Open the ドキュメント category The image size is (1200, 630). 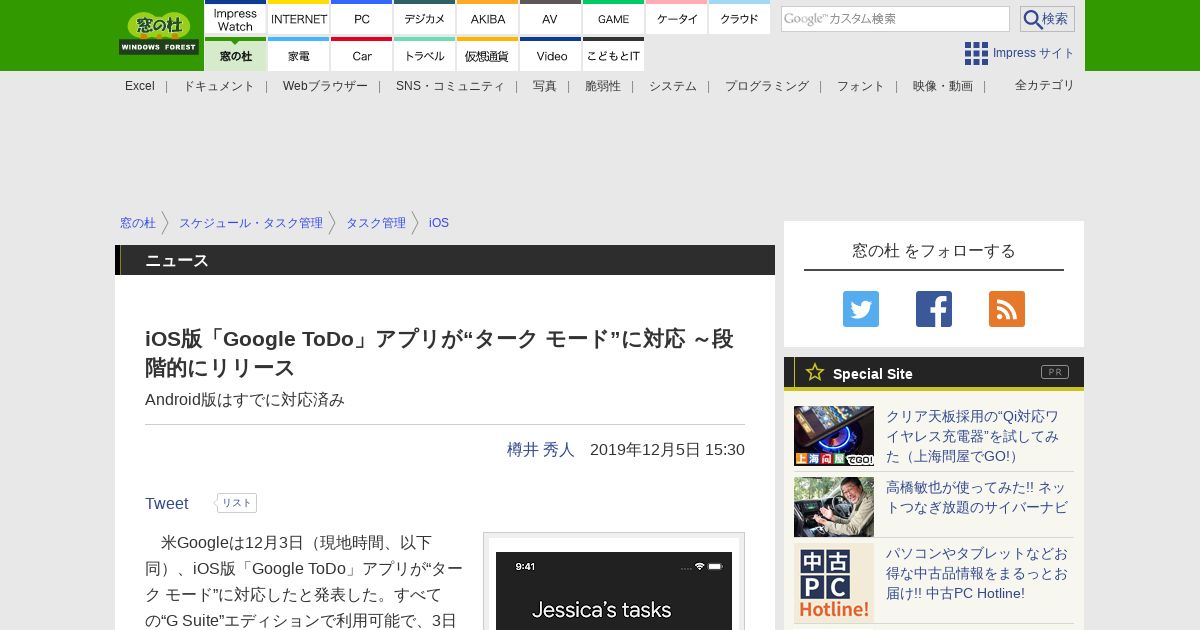[219, 86]
